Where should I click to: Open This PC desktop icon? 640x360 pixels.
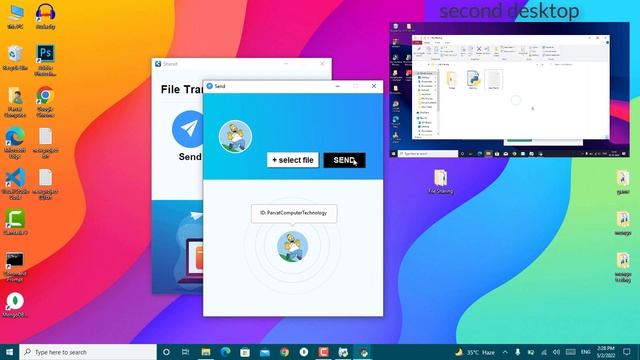coord(15,16)
